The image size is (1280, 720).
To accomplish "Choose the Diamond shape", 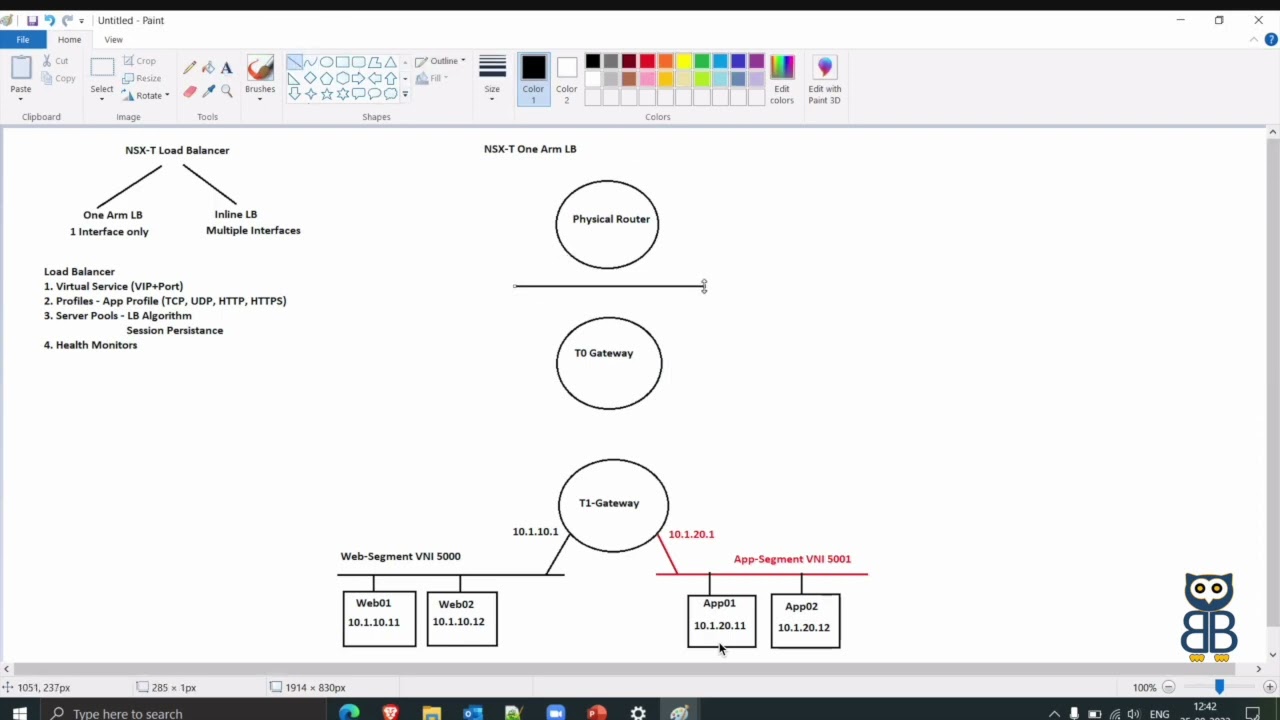I will [310, 78].
